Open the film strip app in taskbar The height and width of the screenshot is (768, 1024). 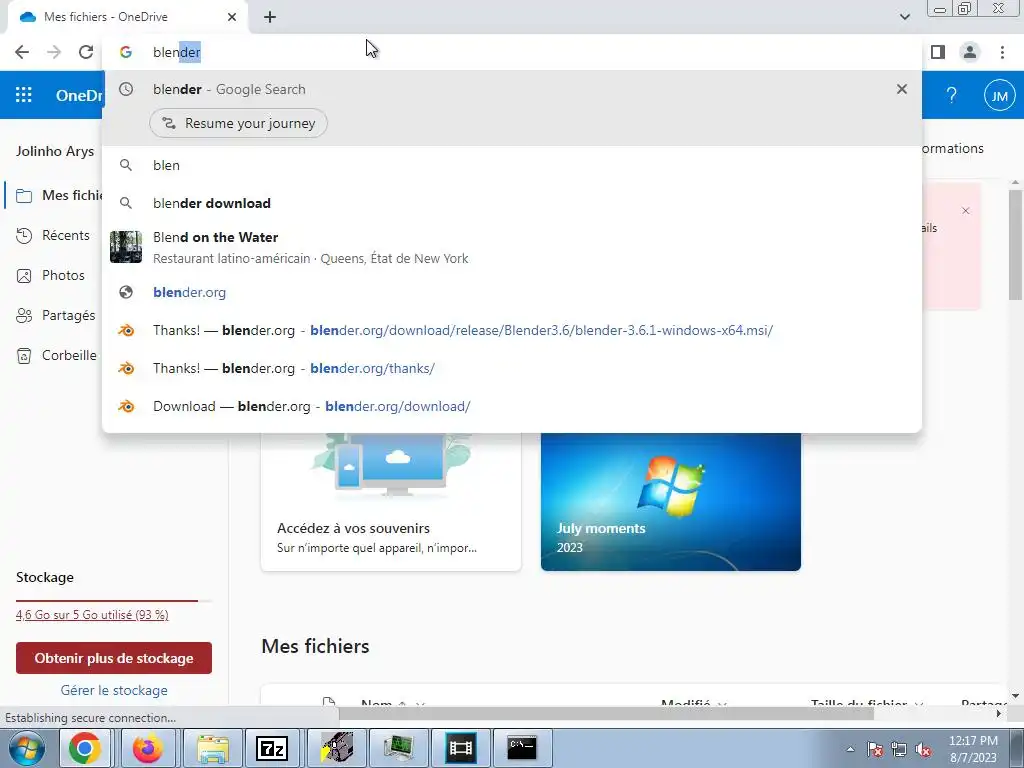click(460, 748)
